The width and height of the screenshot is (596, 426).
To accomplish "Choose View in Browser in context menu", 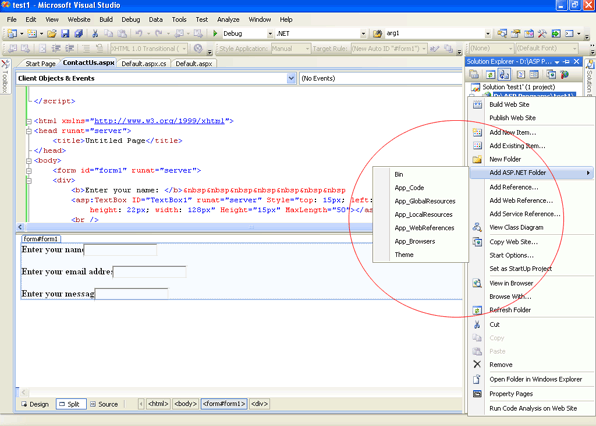I will click(x=531, y=283).
